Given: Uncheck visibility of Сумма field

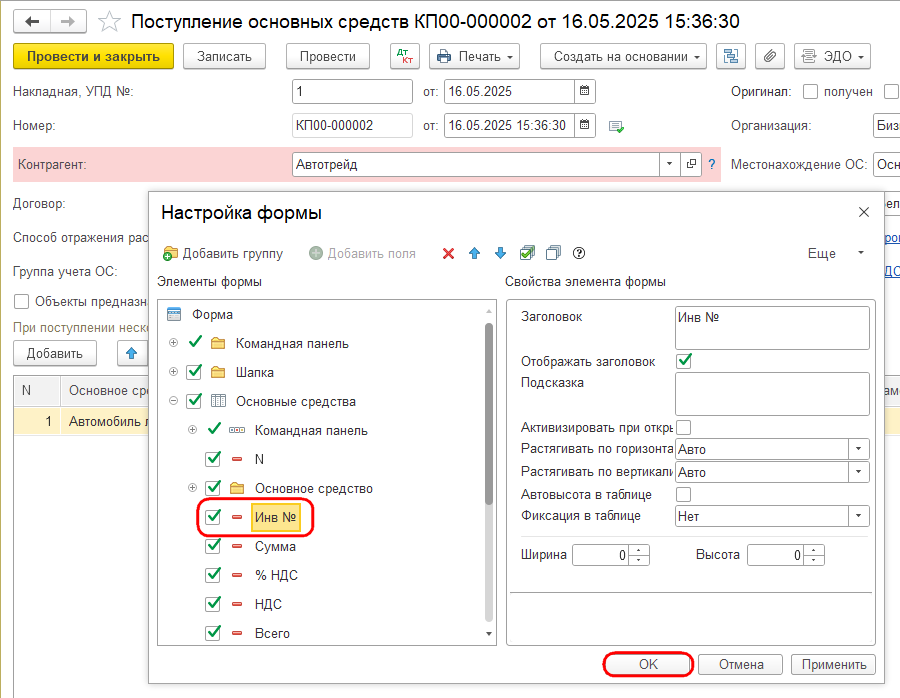Looking at the screenshot, I should pyautogui.click(x=213, y=545).
